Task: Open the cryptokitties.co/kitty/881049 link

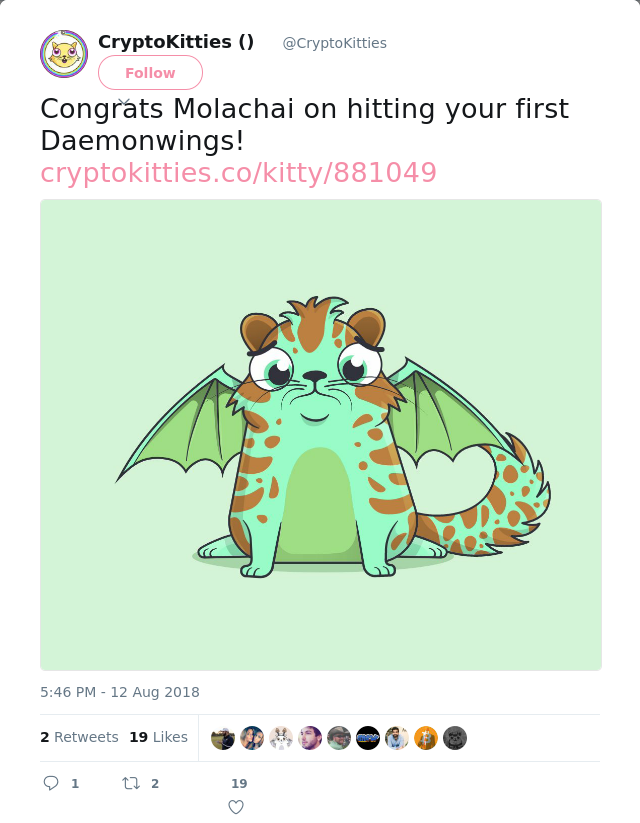Action: click(238, 173)
